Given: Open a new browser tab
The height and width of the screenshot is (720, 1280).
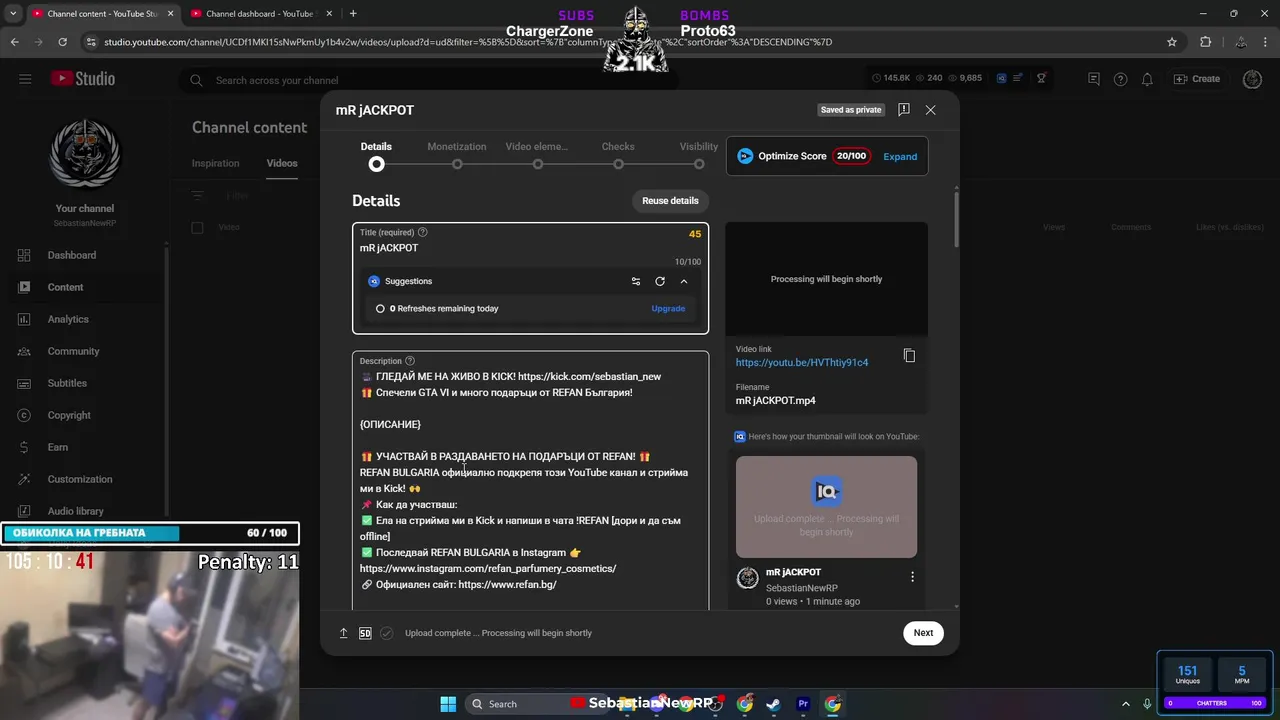Looking at the screenshot, I should click(353, 13).
